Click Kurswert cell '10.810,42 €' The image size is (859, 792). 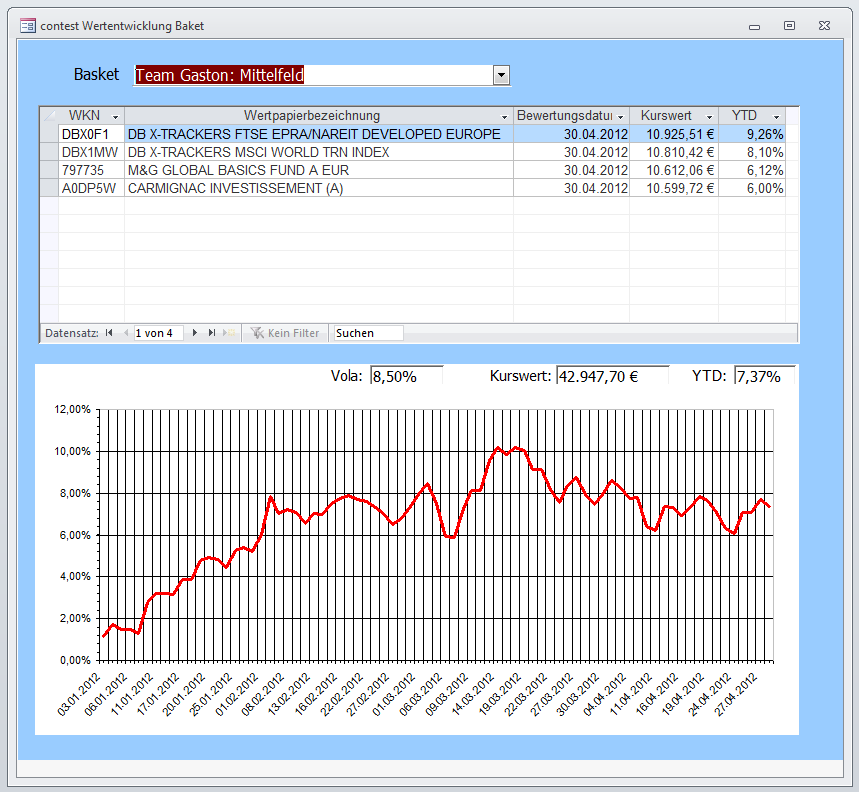coord(674,152)
